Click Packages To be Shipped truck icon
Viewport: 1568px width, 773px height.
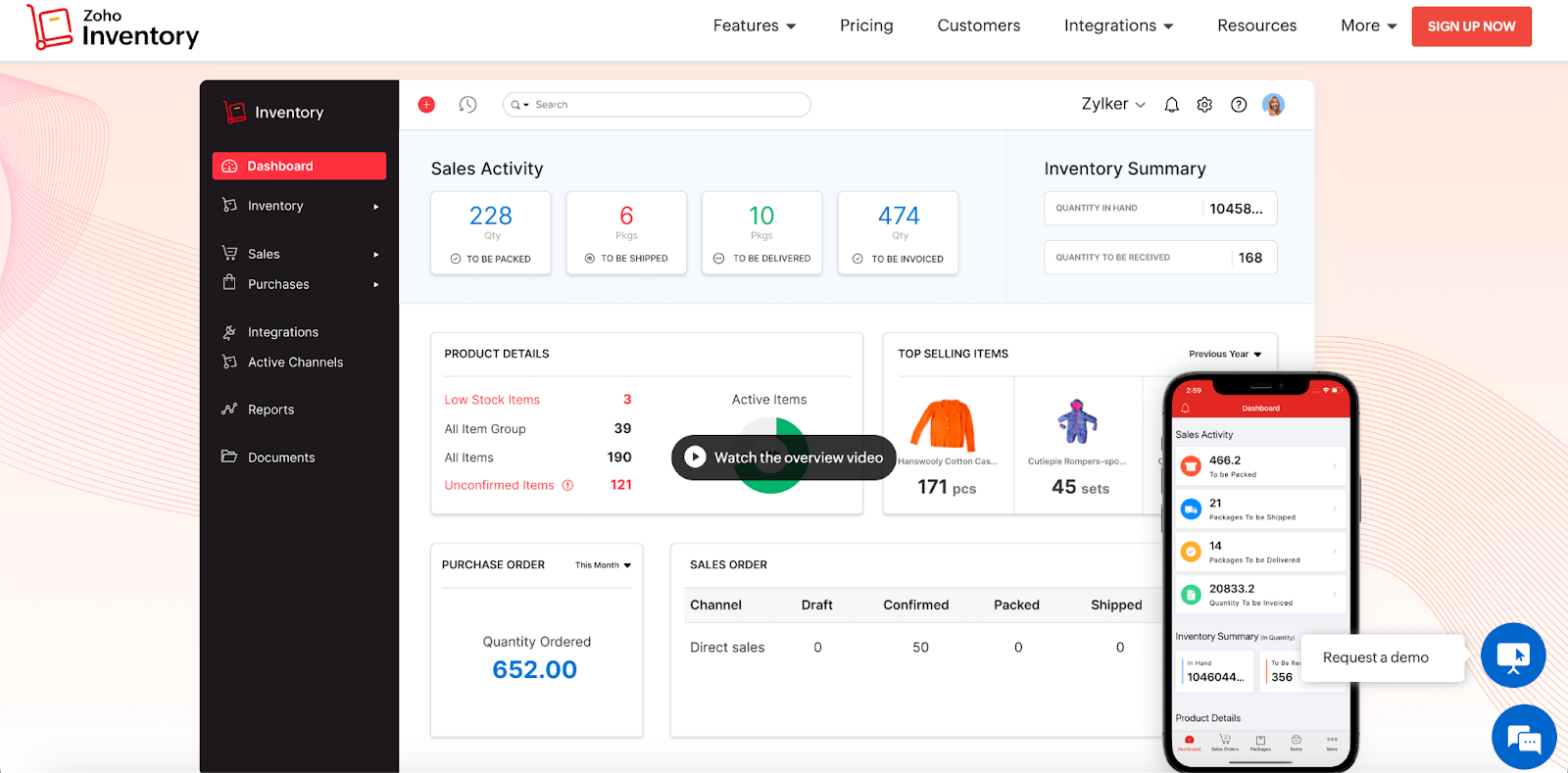click(1191, 509)
